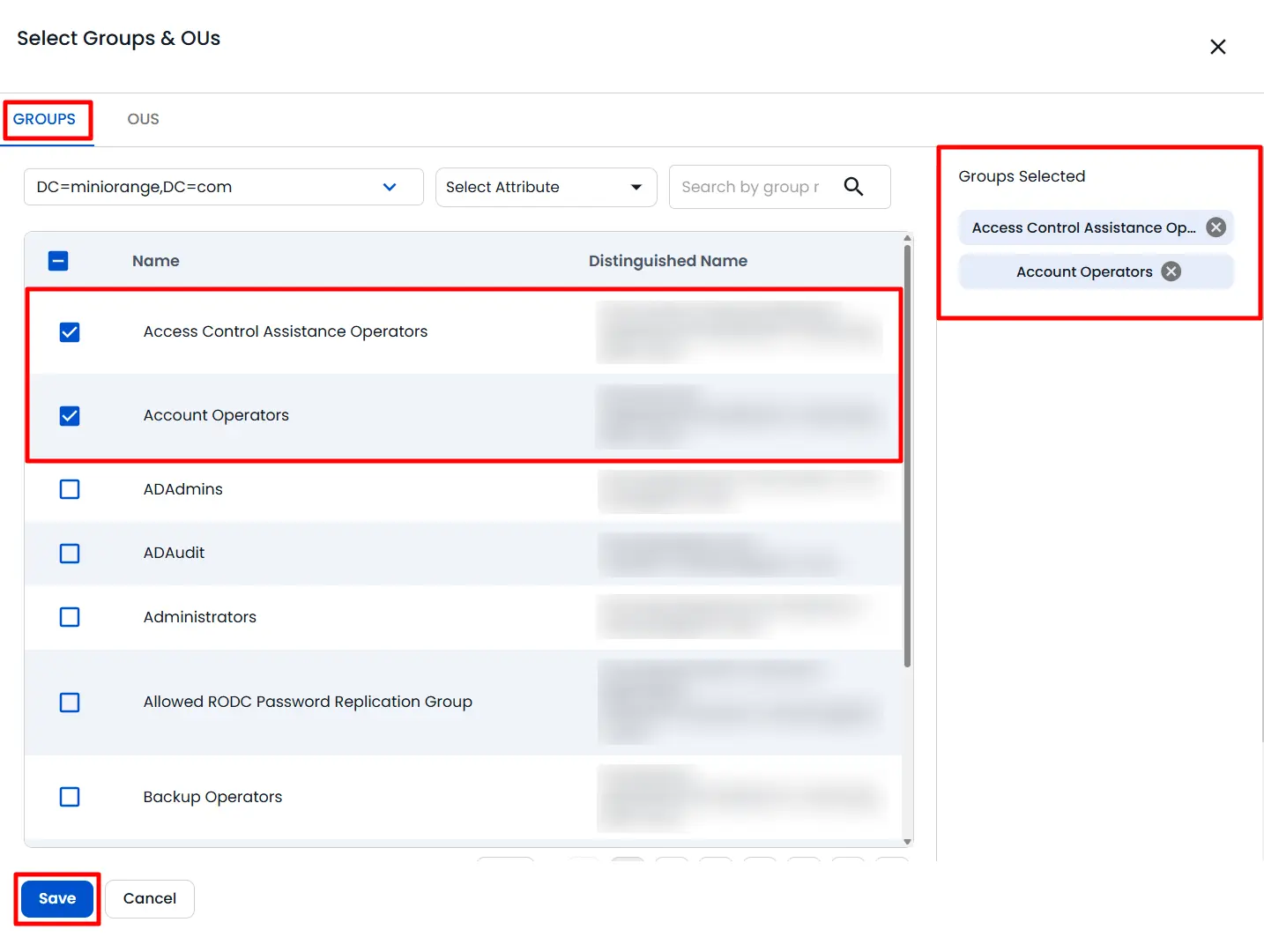Open the DC=miniorange,DC=com domain dropdown
This screenshot has height=952, width=1264.
224,187
